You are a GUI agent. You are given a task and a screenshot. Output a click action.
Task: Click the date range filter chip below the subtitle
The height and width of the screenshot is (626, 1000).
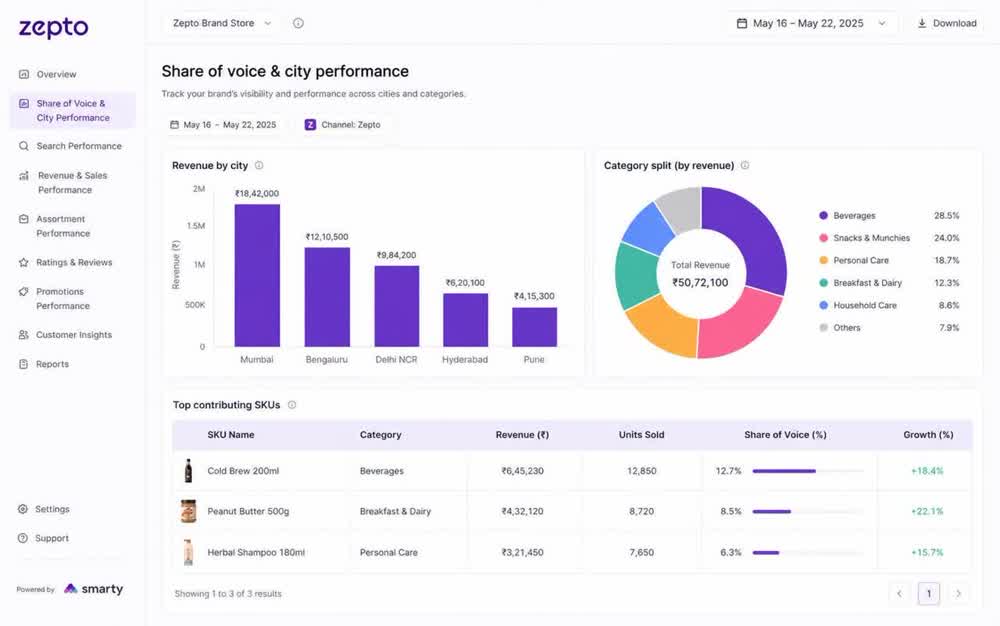pyautogui.click(x=223, y=124)
